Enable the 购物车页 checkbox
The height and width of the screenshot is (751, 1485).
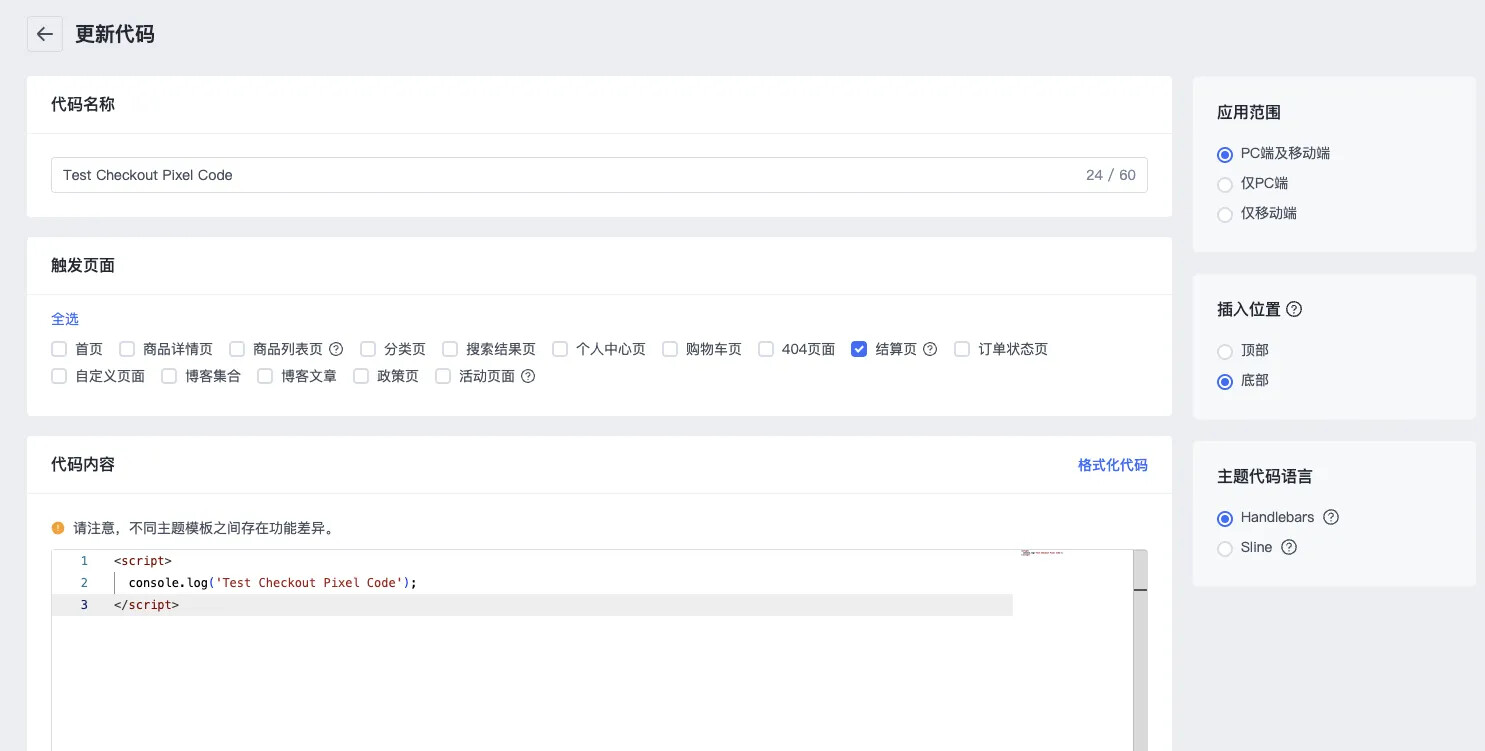(670, 349)
